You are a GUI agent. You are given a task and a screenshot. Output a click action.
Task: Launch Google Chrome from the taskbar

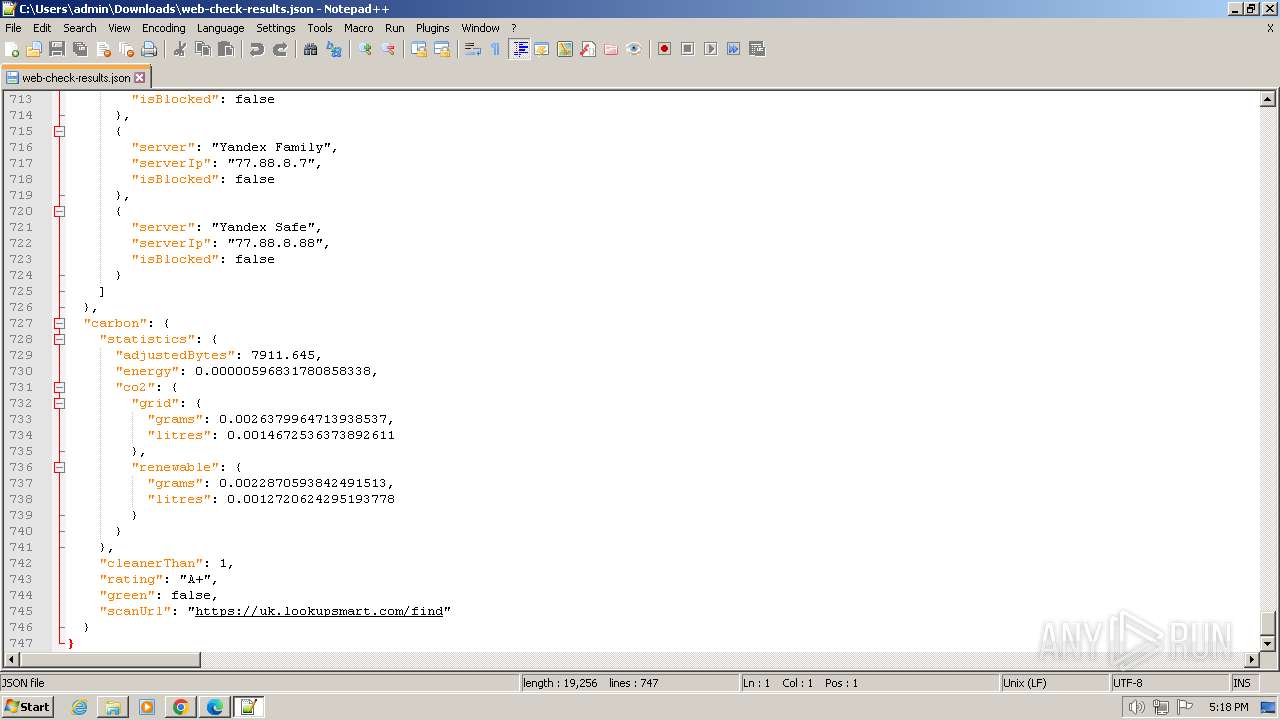[181, 707]
